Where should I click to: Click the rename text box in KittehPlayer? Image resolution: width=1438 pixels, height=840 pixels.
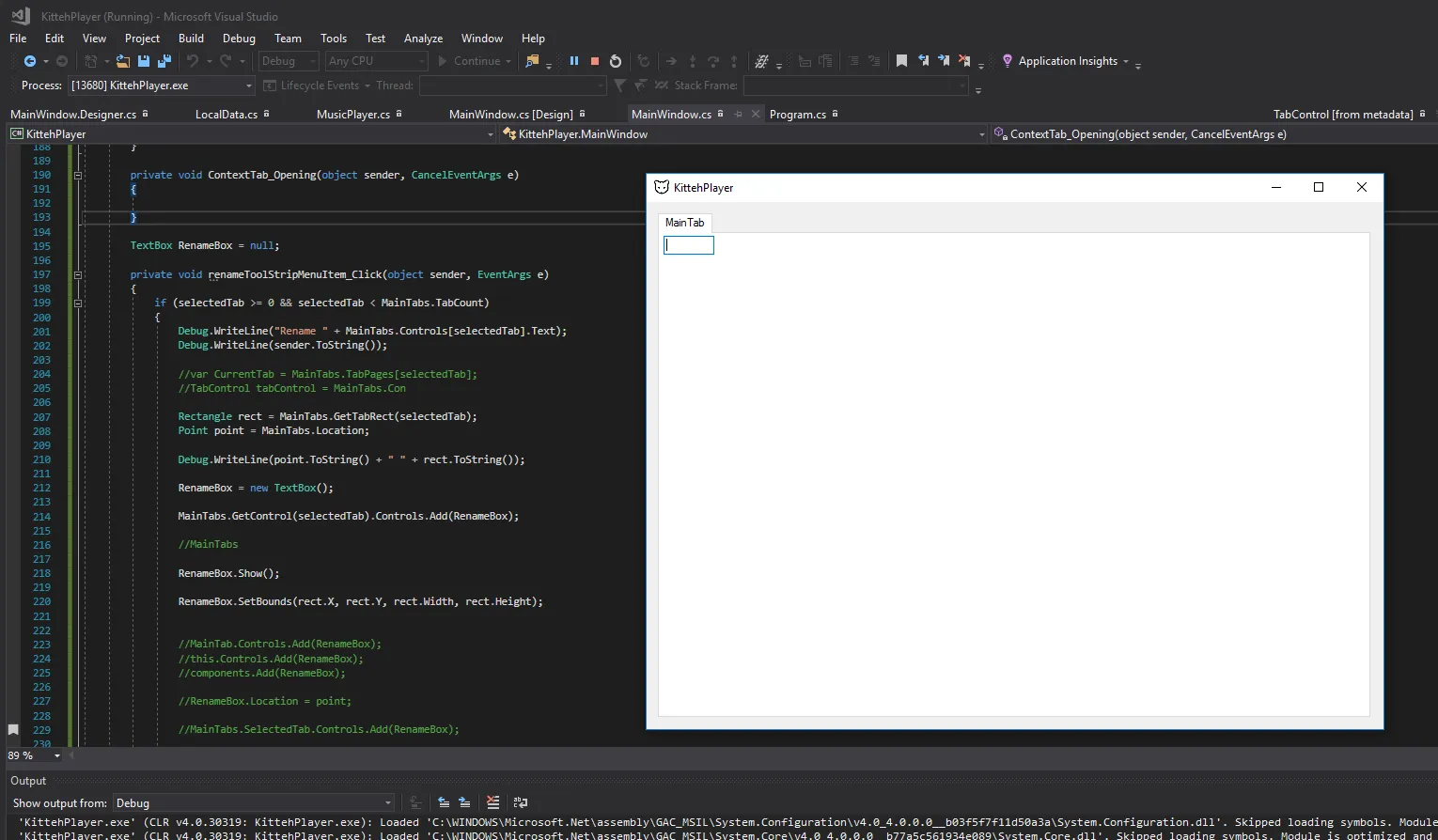689,245
